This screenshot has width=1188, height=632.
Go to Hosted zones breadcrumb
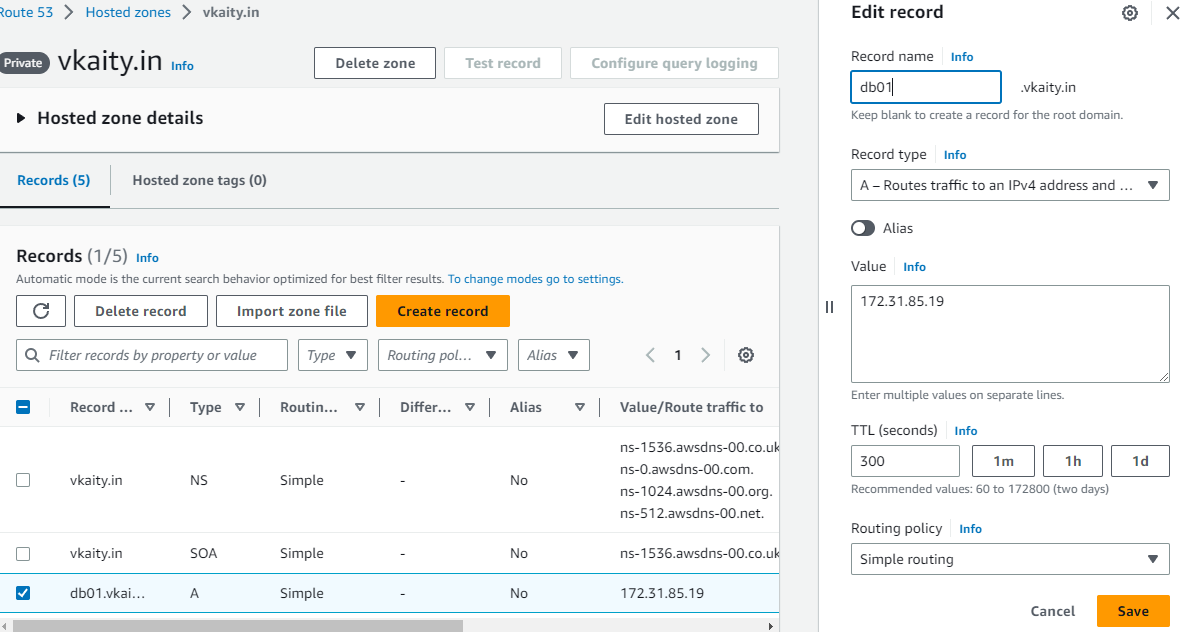coord(128,12)
